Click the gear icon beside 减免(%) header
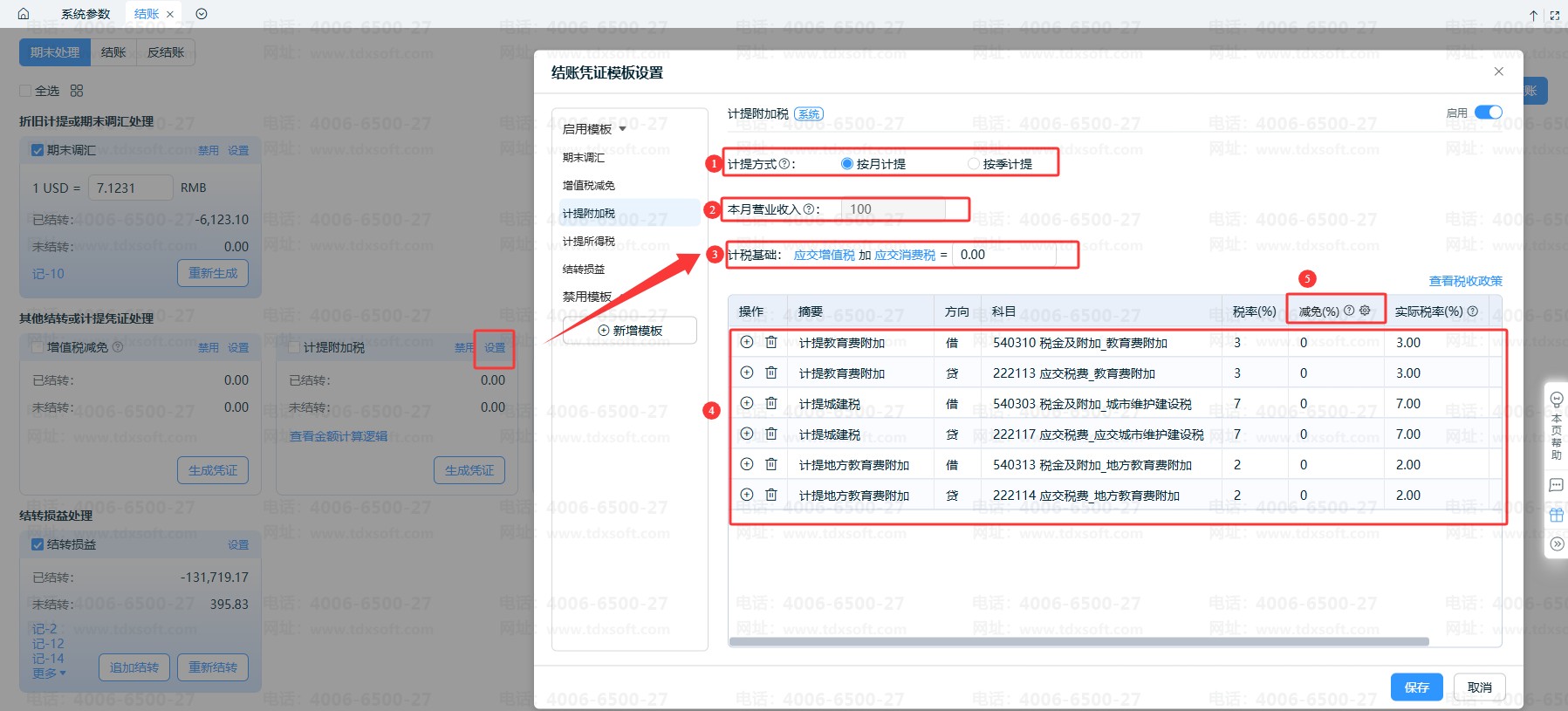This screenshot has height=711, width=1568. tap(1365, 311)
